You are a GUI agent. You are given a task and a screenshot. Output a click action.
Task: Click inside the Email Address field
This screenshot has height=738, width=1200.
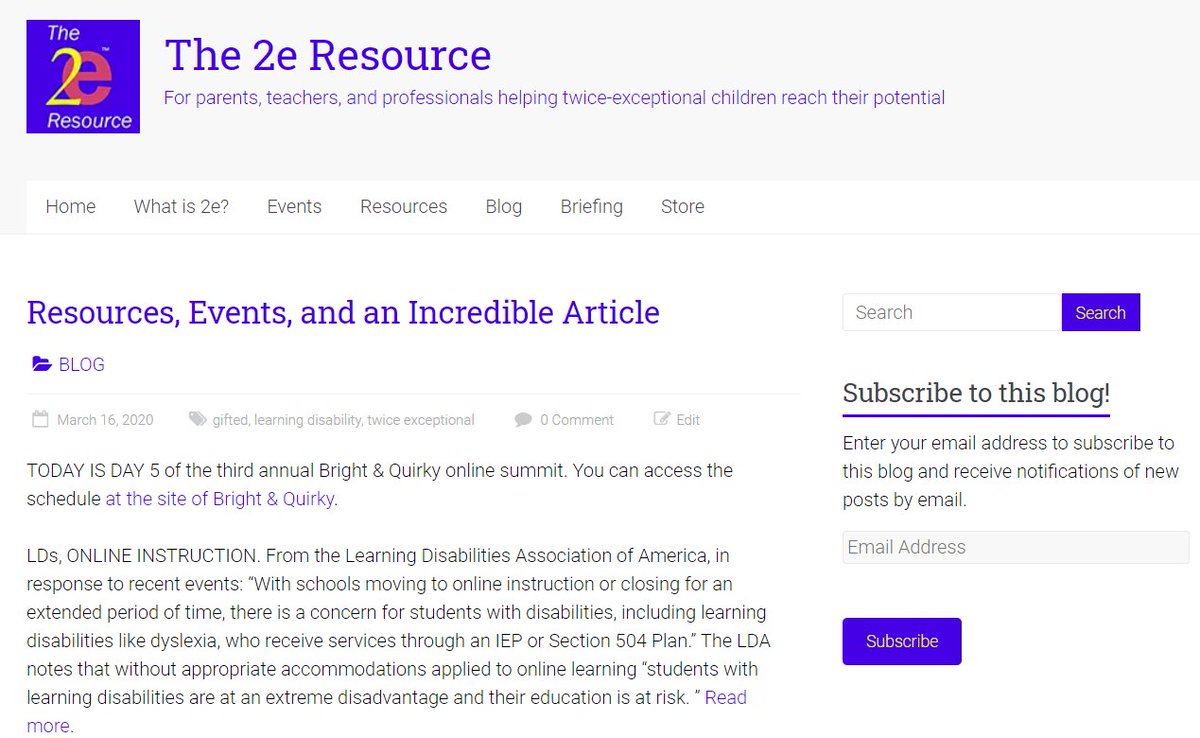point(1015,547)
